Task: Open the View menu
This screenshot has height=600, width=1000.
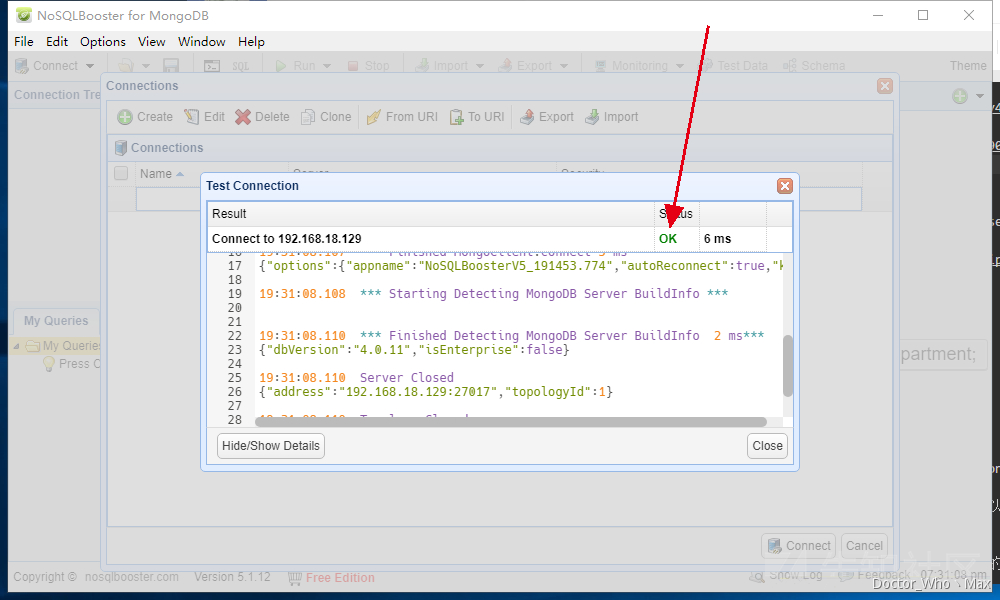Action: click(152, 41)
